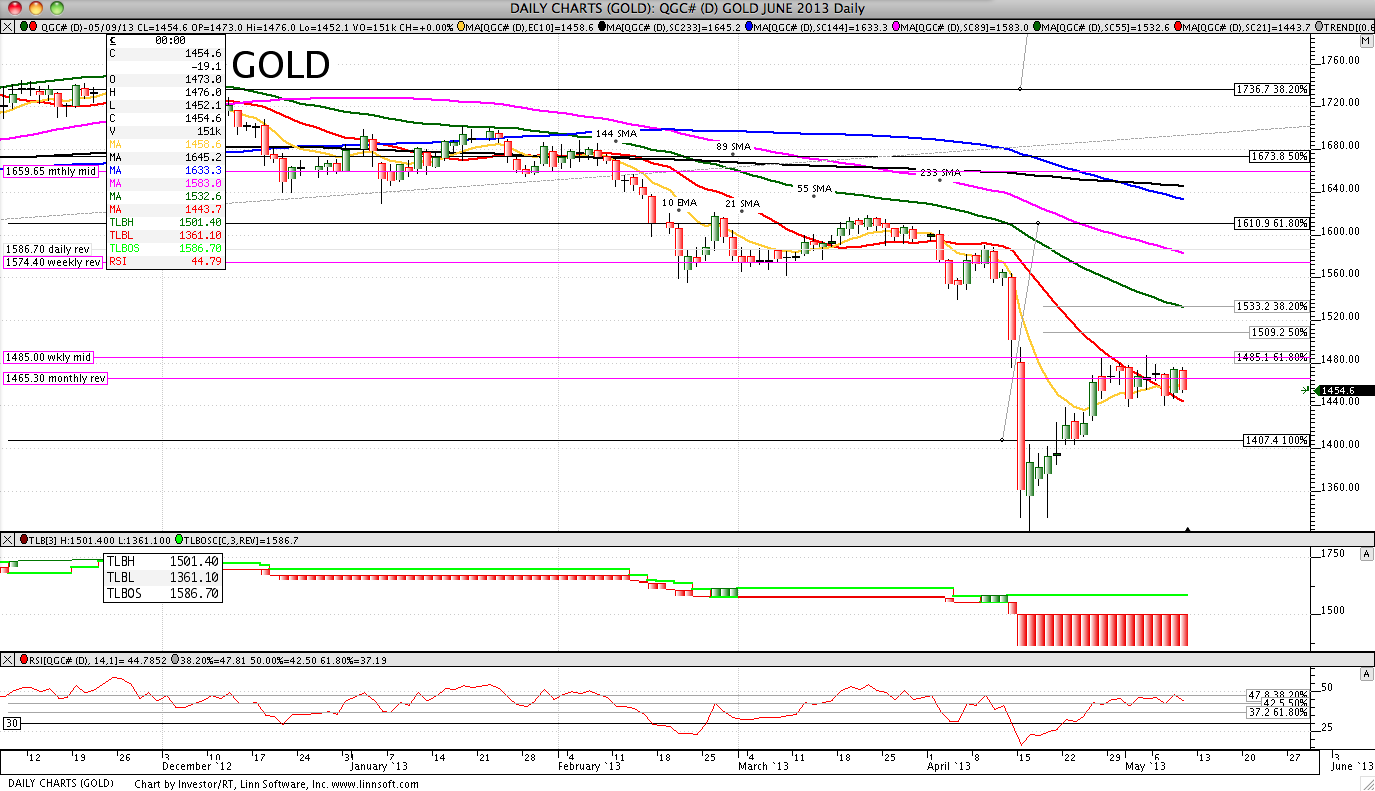The height and width of the screenshot is (791, 1375).
Task: Select the 1533.2 38.20% retracement label
Action: (x=1272, y=306)
